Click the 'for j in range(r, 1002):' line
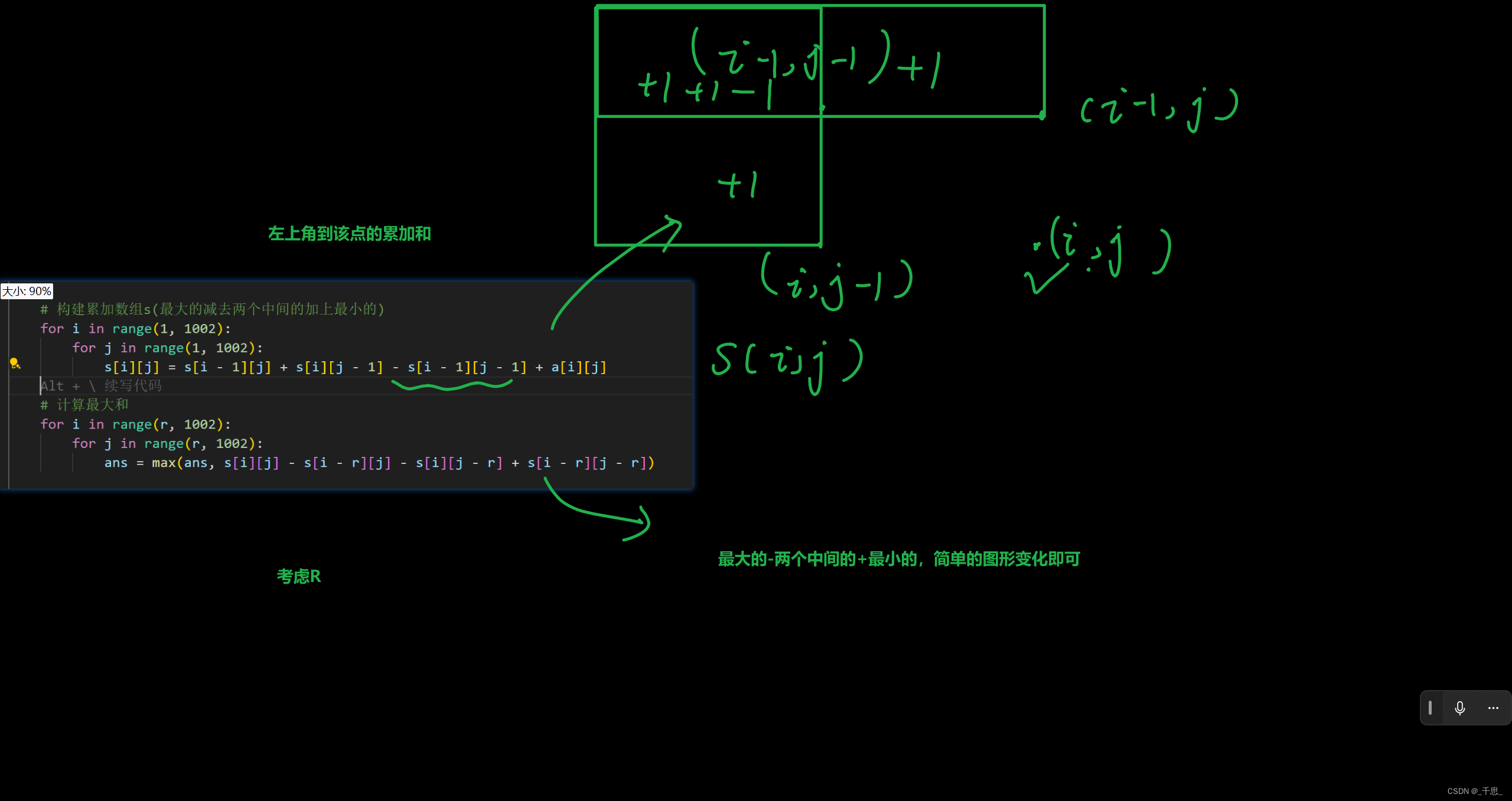 pos(167,443)
